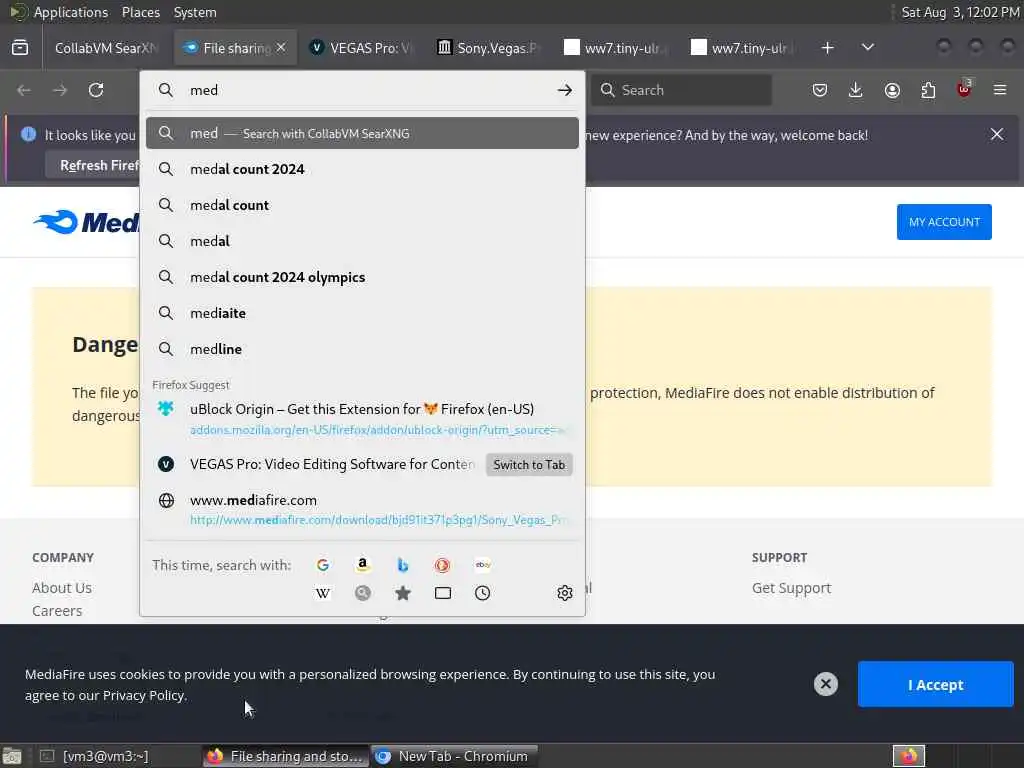1024x768 pixels.
Task: Click the Firefox View icon in the tab bar
Action: 20,48
